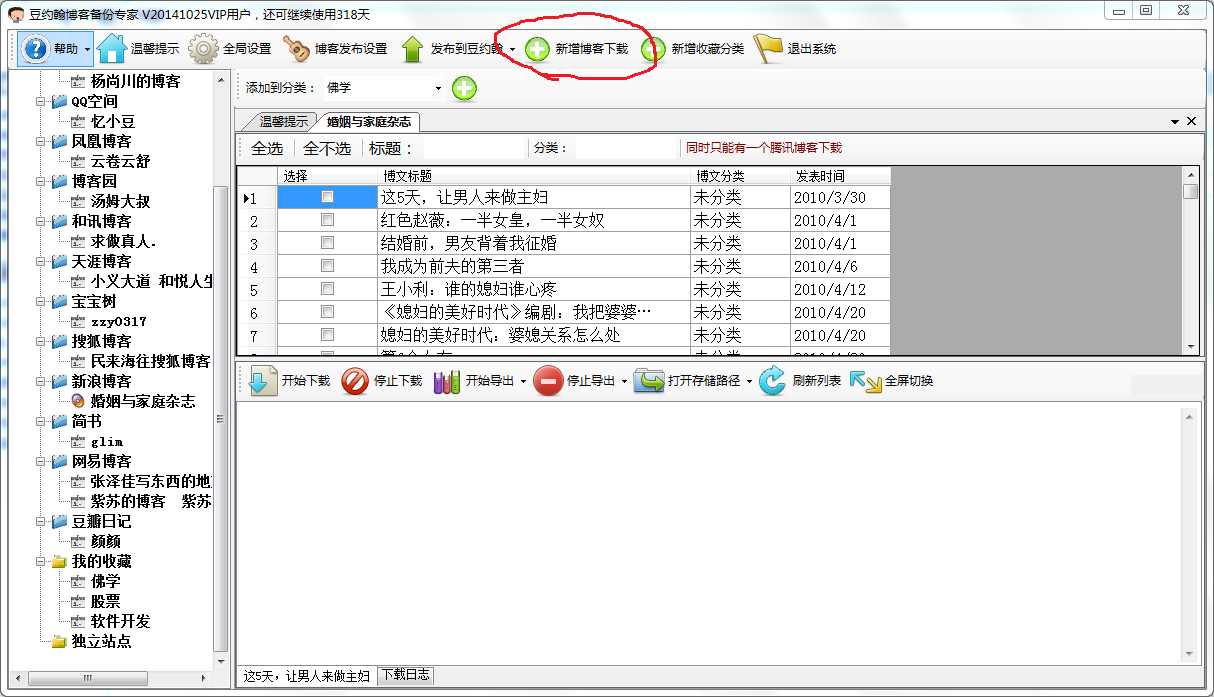Viewport: 1214px width, 697px height.
Task: Refresh the list with 刷新列表 icon
Action: point(771,380)
